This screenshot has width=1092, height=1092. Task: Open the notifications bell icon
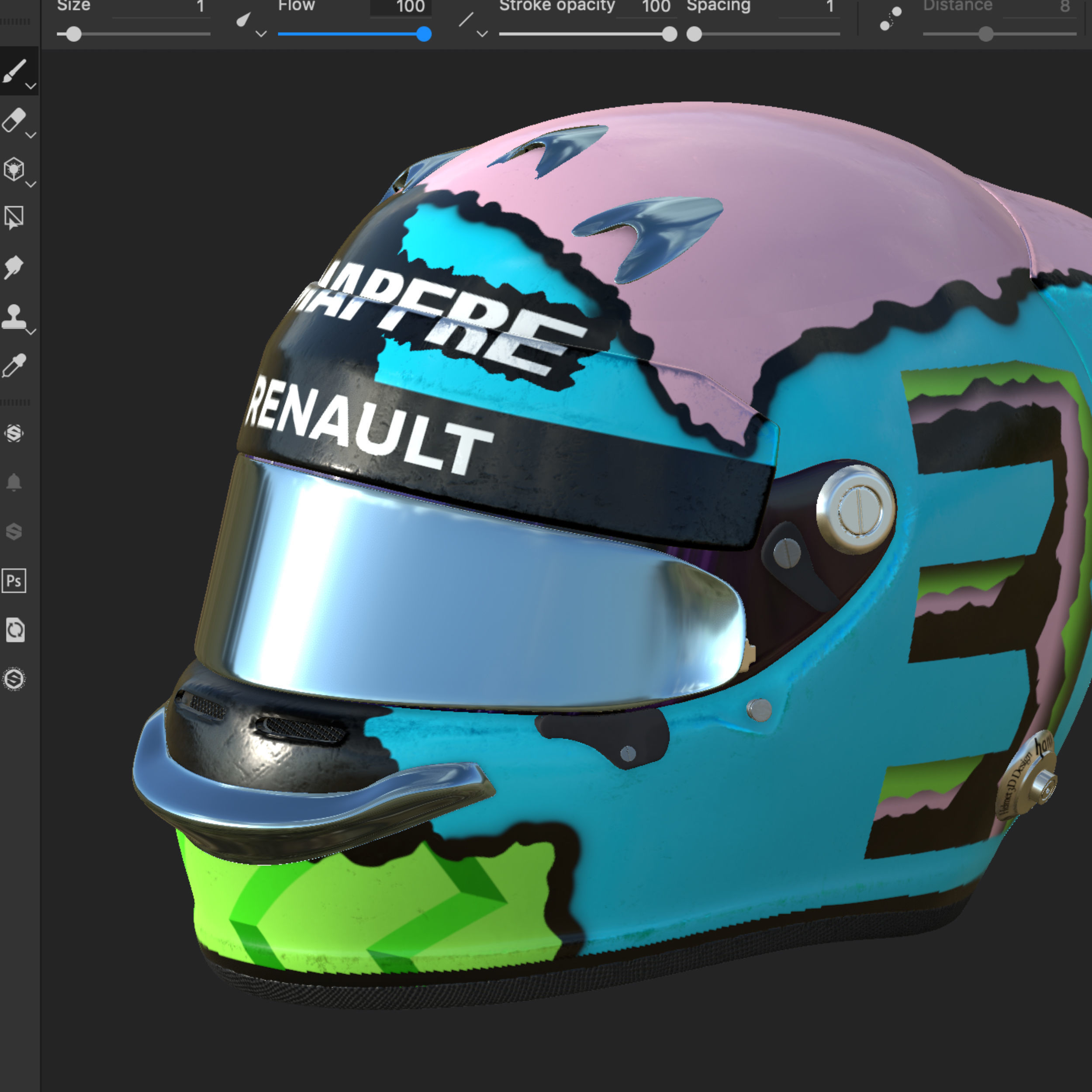click(14, 482)
